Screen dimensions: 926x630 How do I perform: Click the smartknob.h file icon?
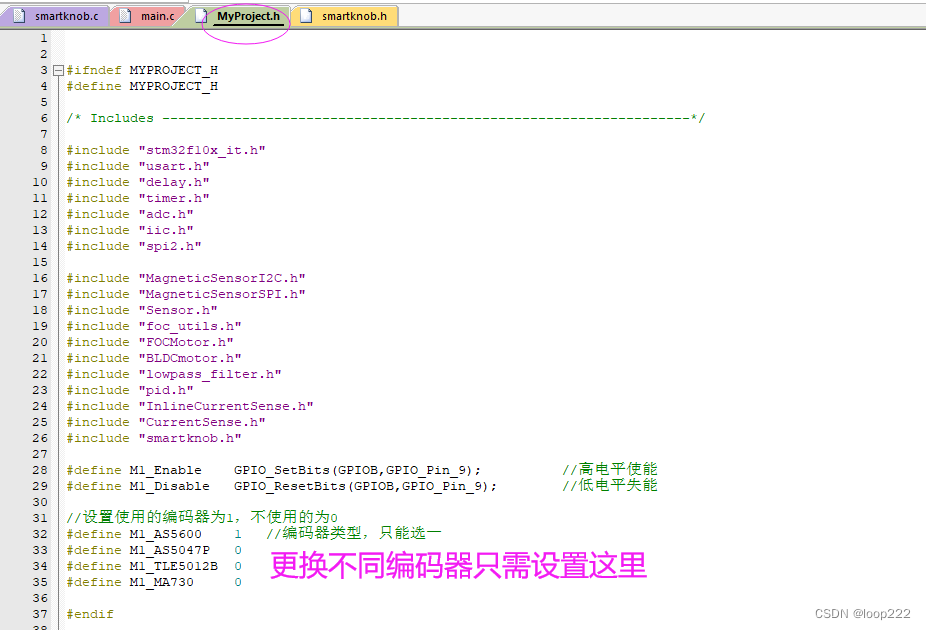[x=306, y=16]
